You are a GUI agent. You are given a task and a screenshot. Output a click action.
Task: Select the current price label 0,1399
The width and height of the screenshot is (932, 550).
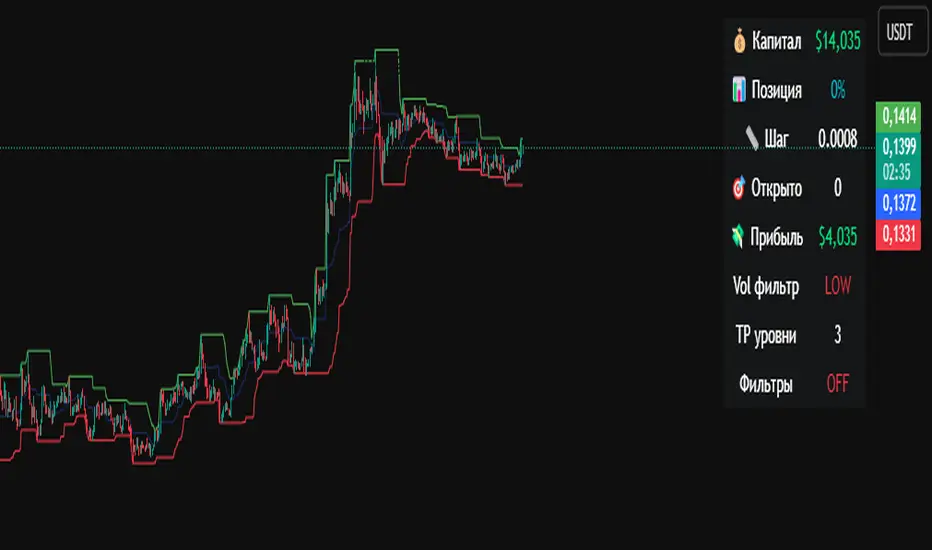(x=899, y=146)
